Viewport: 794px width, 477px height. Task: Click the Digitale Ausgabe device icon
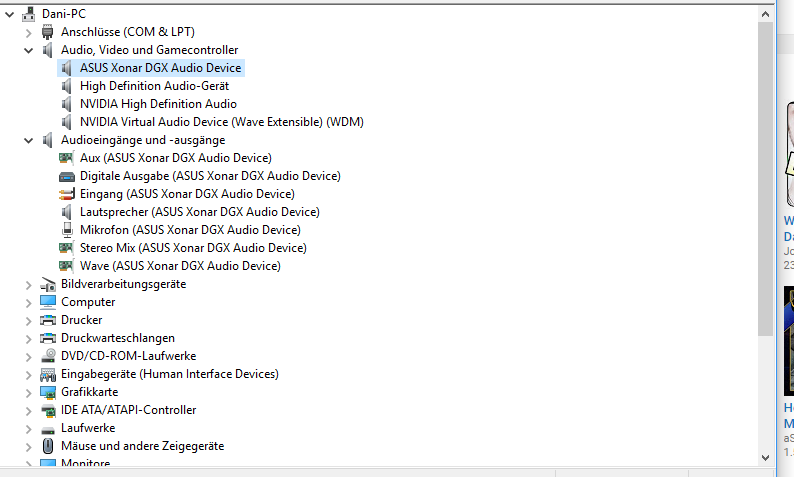coord(66,176)
